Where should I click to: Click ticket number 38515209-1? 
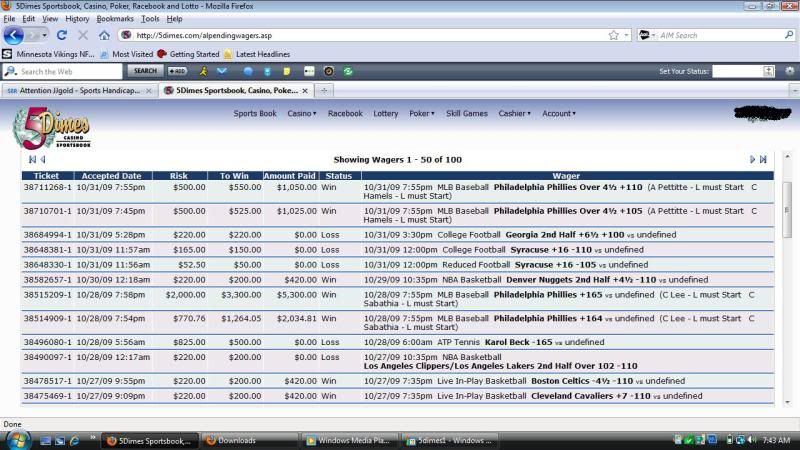(47, 295)
